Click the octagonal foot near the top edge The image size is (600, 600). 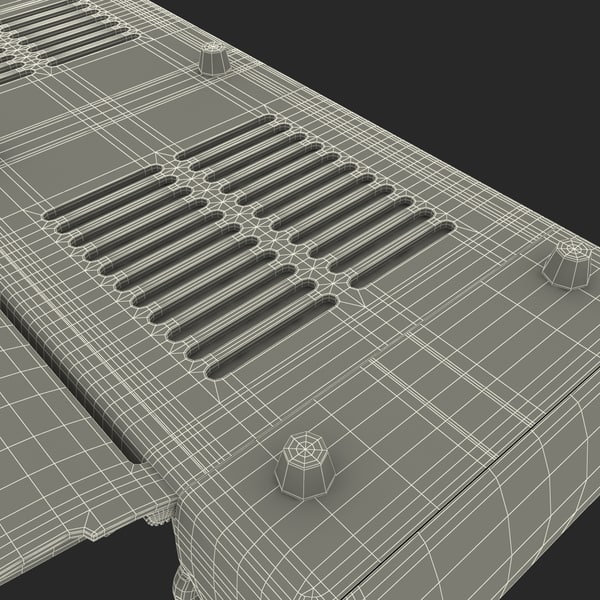point(212,59)
